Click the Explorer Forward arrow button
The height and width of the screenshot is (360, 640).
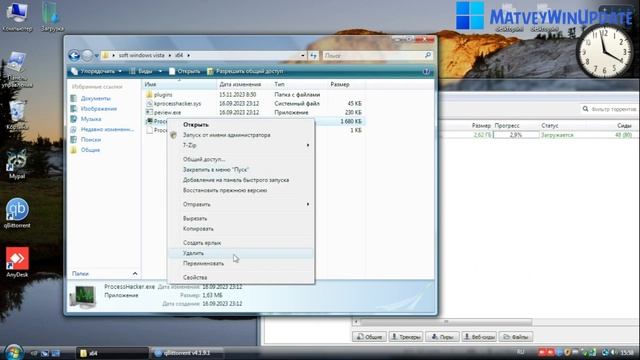(x=87, y=56)
